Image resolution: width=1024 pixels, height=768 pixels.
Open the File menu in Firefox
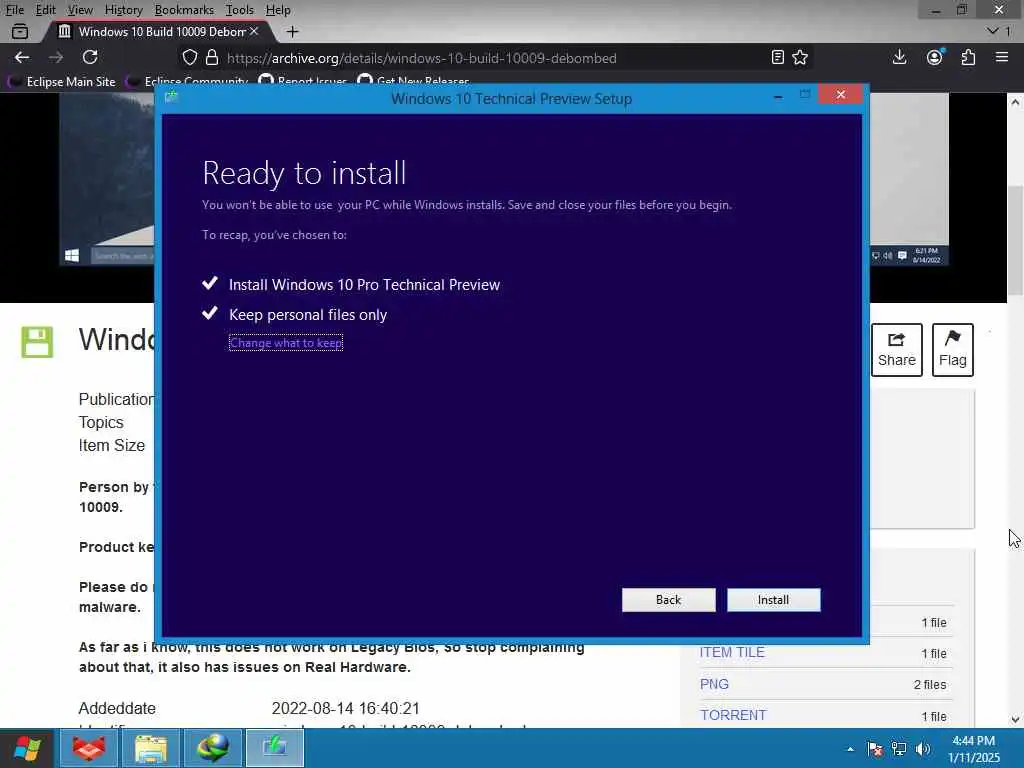tap(14, 10)
